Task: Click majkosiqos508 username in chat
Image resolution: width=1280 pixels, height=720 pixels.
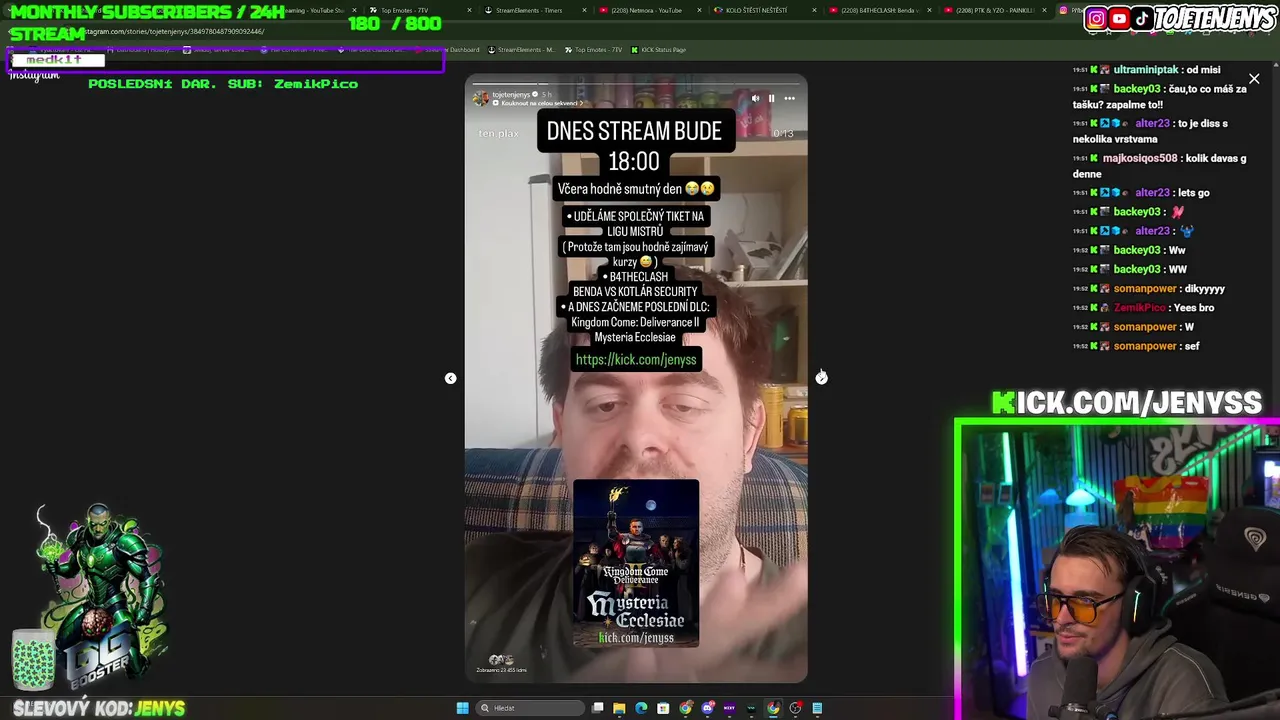Action: click(1140, 158)
